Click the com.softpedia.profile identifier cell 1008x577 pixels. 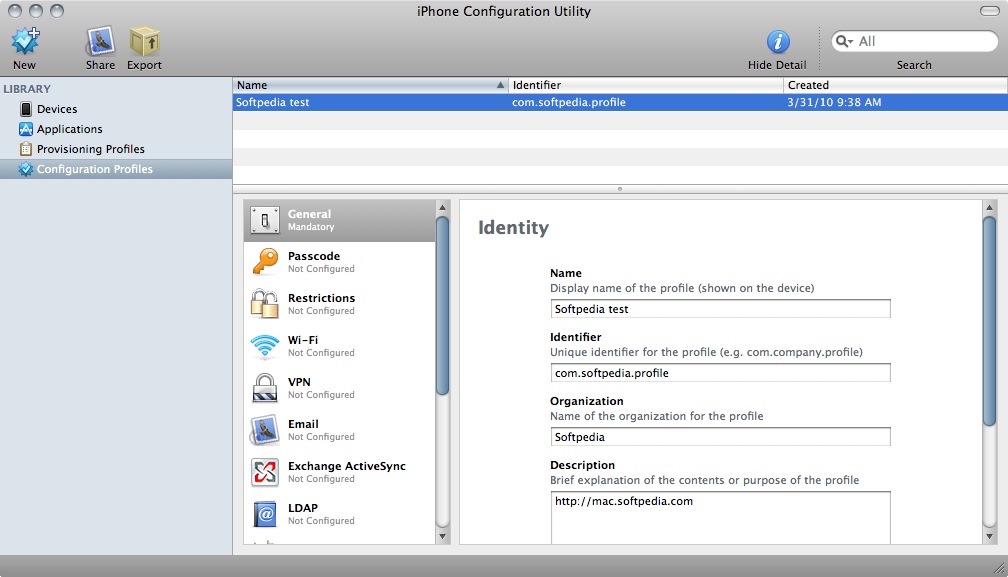pos(569,102)
